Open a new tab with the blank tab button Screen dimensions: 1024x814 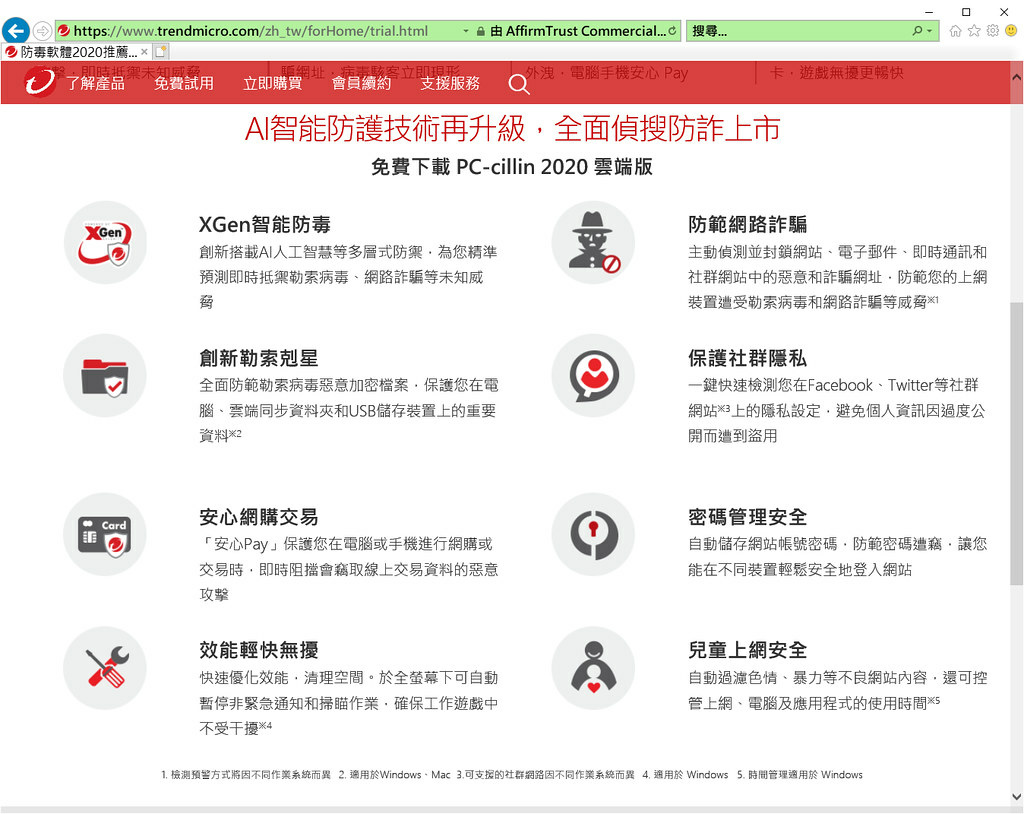click(161, 51)
